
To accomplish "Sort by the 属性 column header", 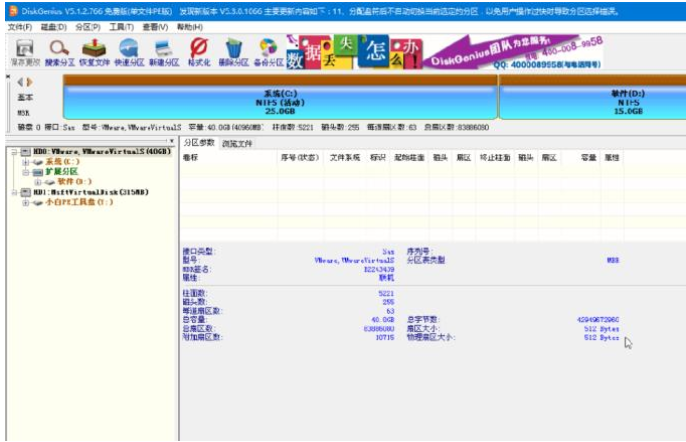I will (x=612, y=158).
